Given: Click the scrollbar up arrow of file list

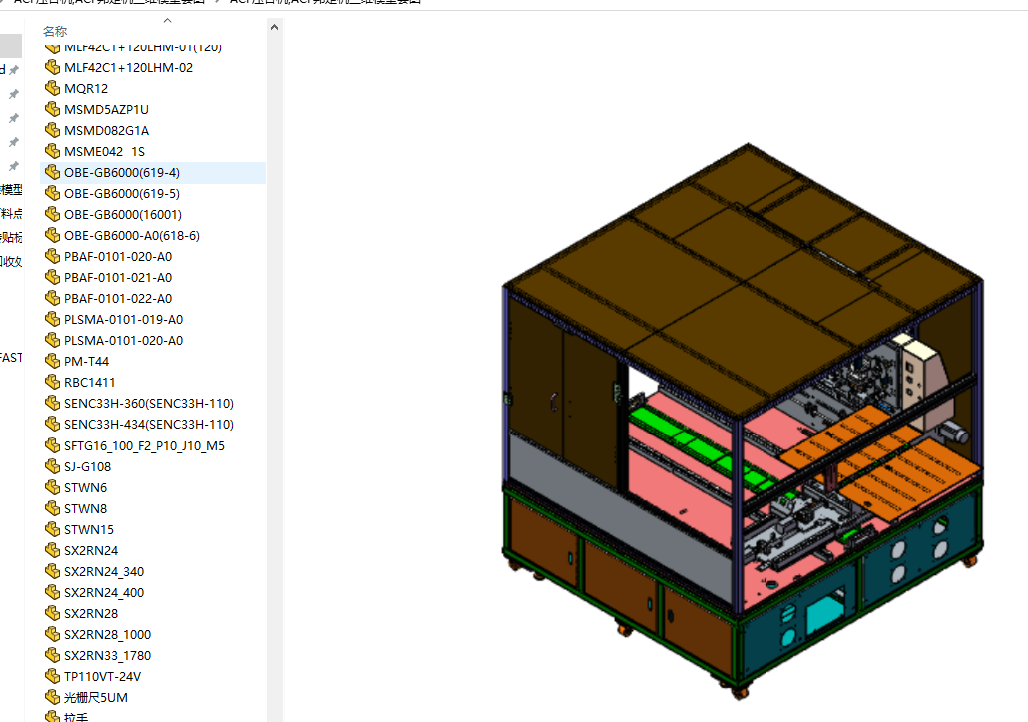Looking at the screenshot, I should coord(274,28).
